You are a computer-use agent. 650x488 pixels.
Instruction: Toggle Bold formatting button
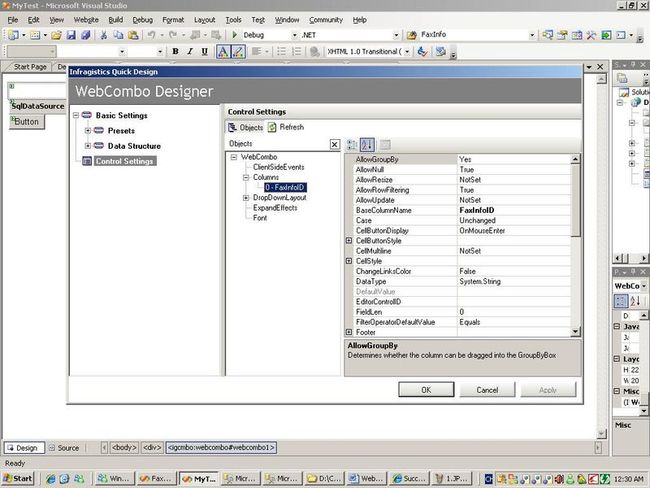(x=175, y=51)
